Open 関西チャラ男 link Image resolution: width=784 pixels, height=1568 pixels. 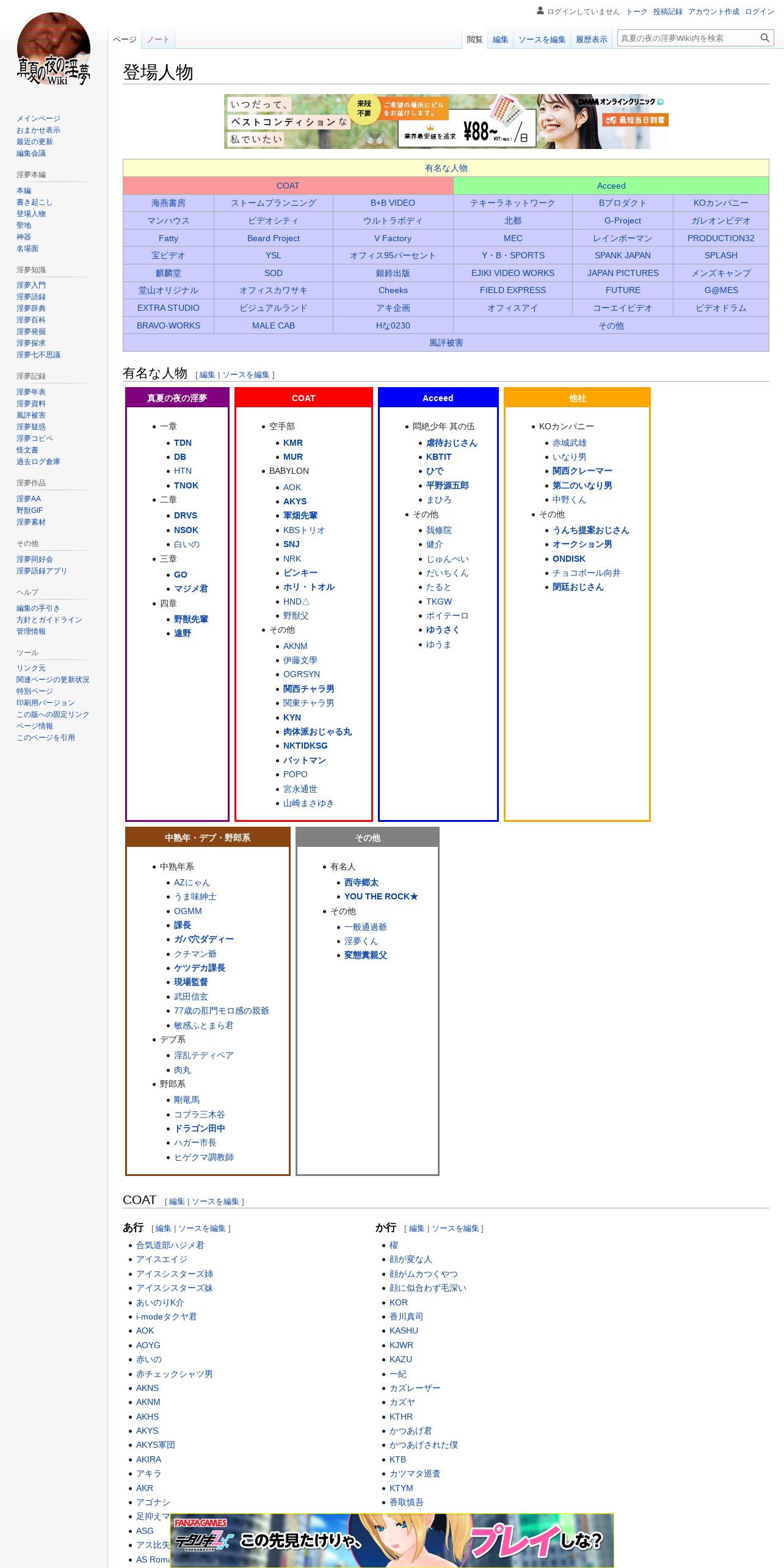[x=308, y=689]
